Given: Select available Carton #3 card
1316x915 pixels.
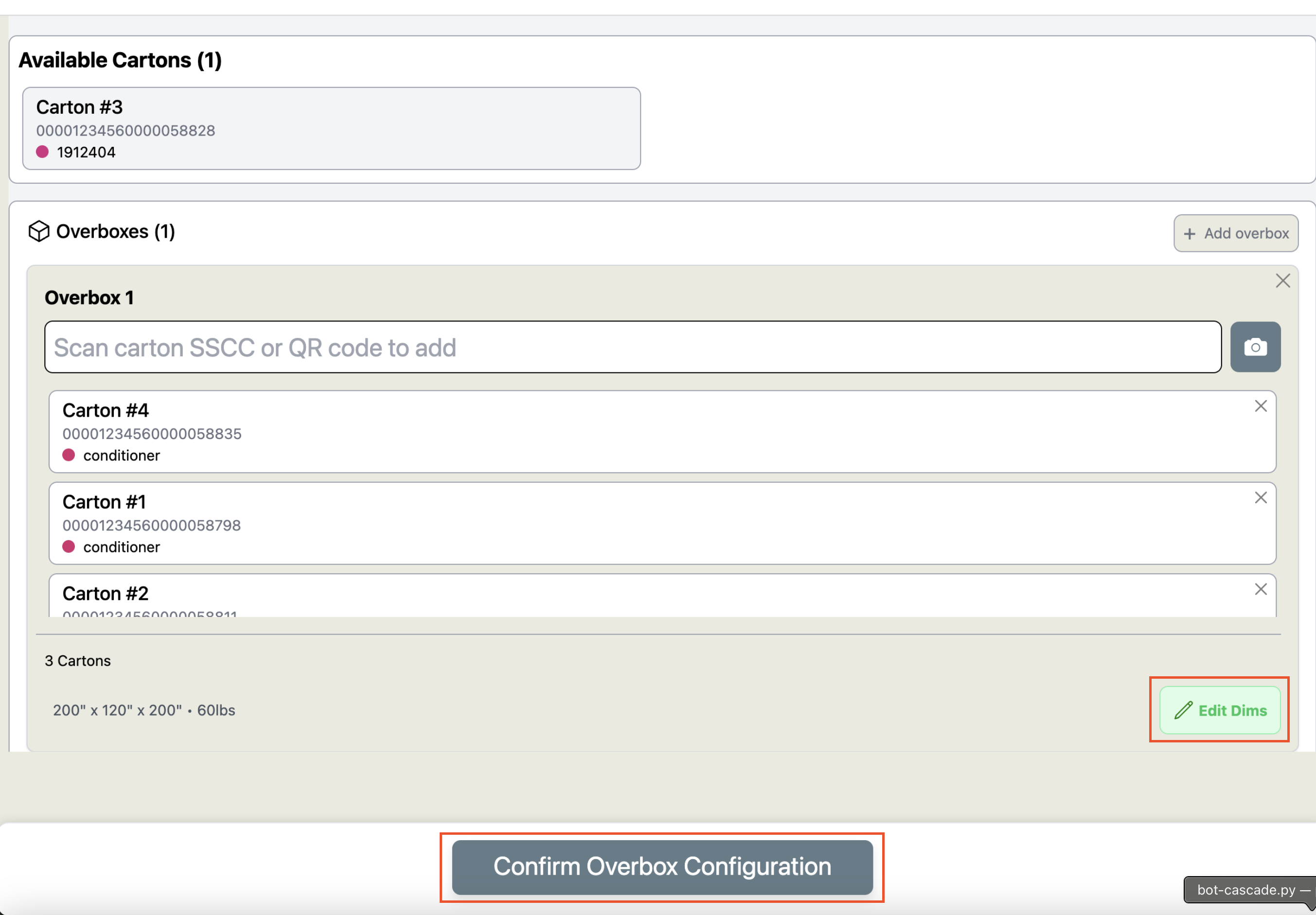Looking at the screenshot, I should click(331, 128).
